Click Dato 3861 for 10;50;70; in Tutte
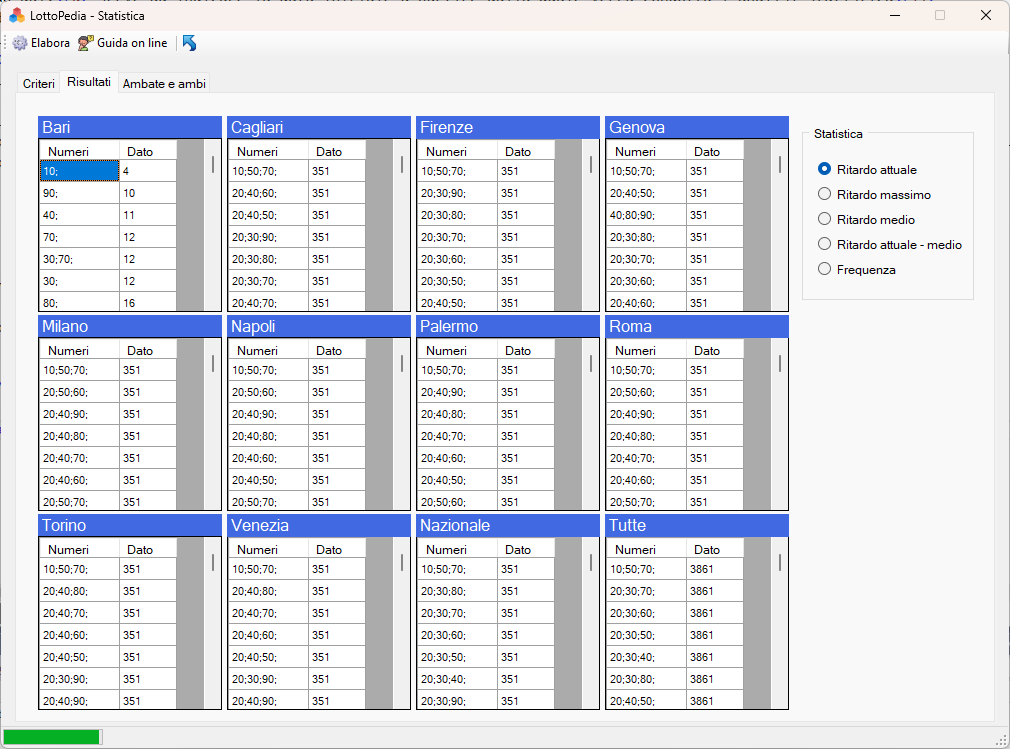Viewport: 1010px width, 749px height. click(x=714, y=569)
